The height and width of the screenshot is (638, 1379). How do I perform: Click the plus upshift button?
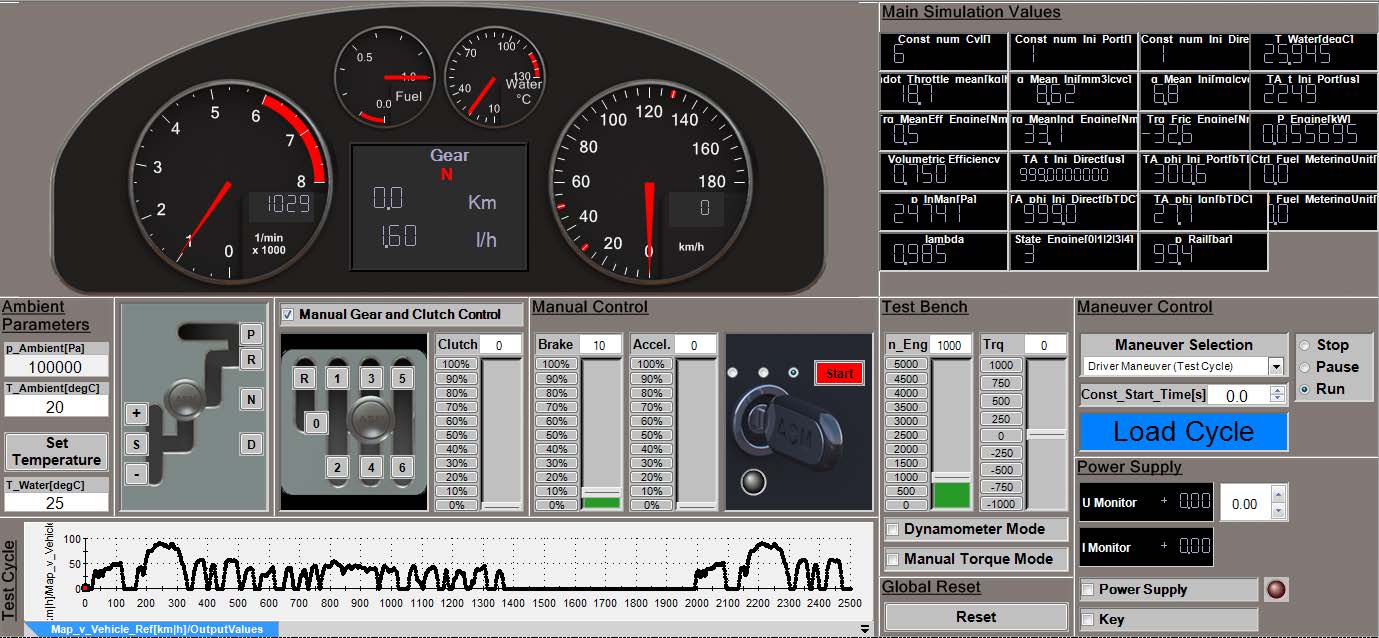(x=137, y=413)
